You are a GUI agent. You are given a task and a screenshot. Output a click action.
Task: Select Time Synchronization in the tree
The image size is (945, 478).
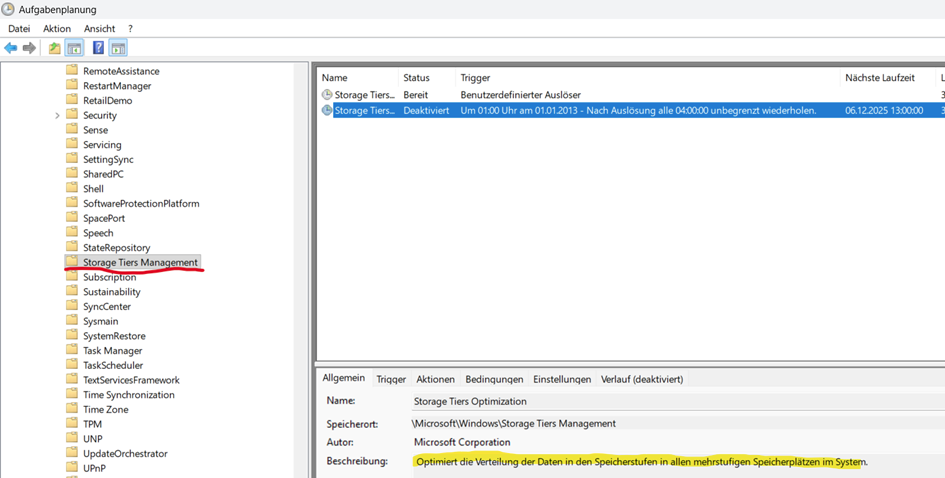click(129, 394)
